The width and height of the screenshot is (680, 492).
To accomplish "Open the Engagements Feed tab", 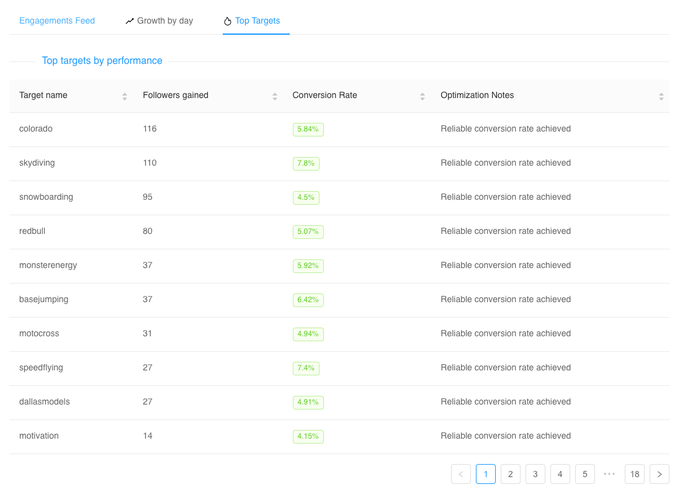I will coord(57,21).
